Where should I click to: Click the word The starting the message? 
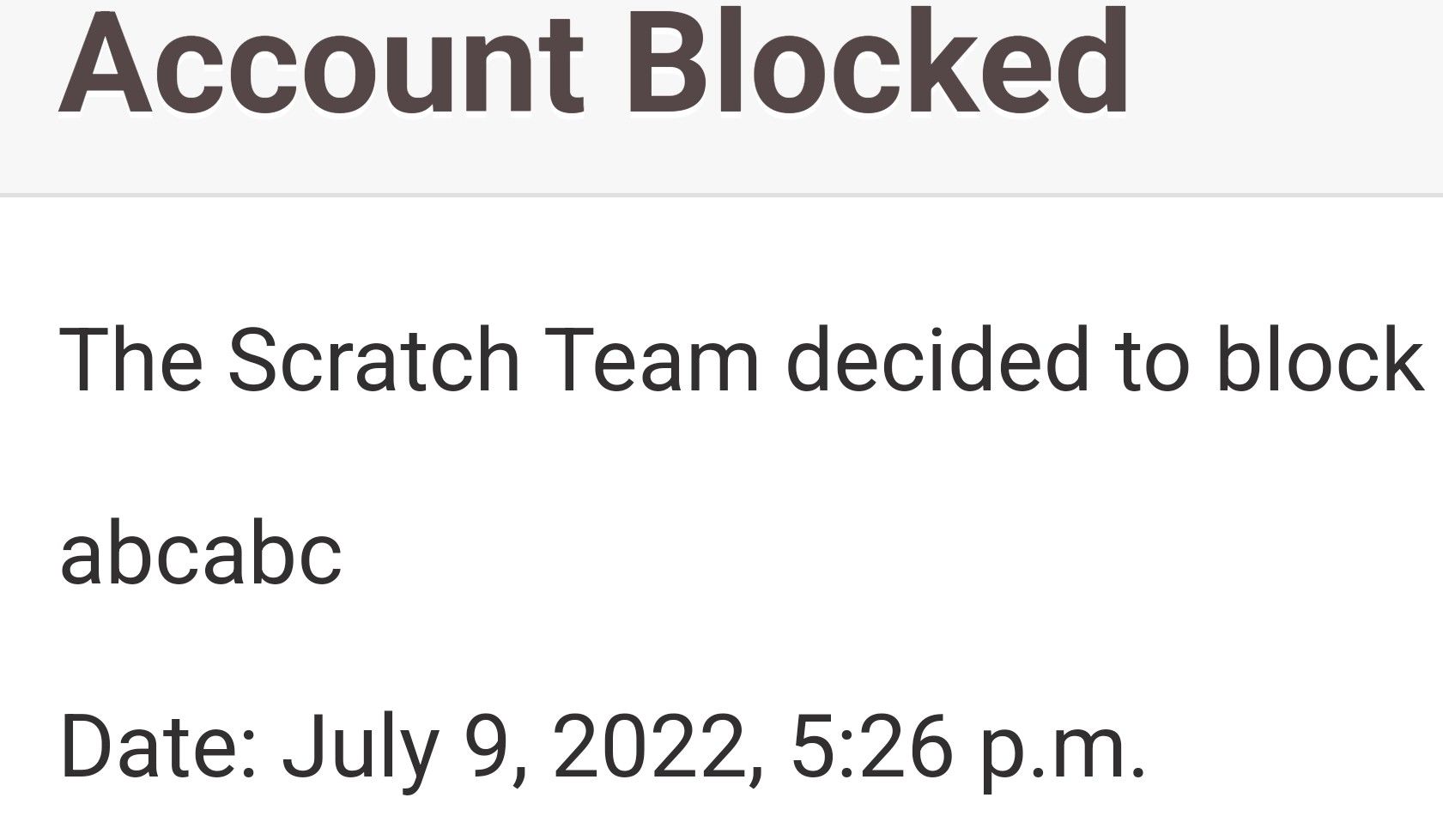click(131, 359)
